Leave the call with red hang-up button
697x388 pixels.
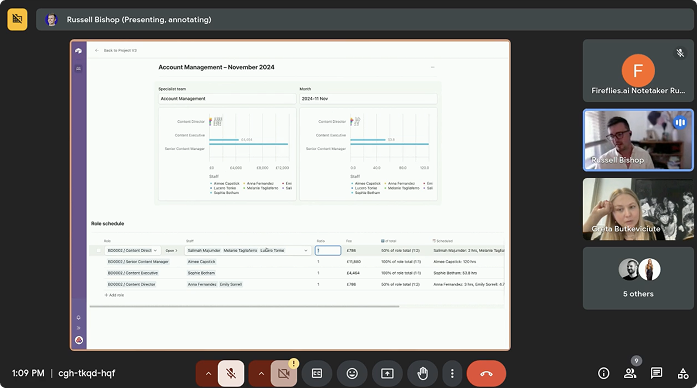[x=486, y=373]
